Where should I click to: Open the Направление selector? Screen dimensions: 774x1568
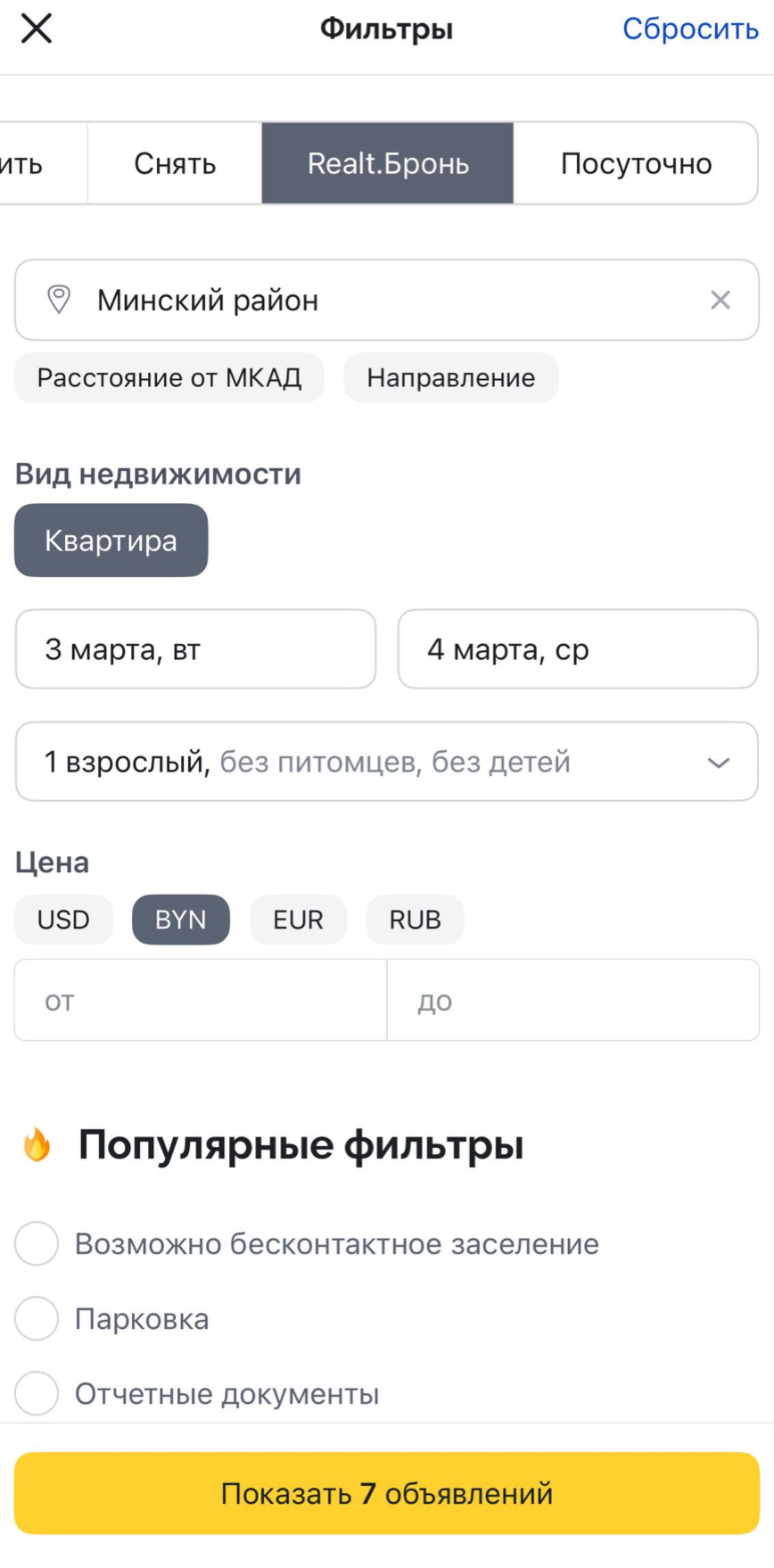coord(450,377)
